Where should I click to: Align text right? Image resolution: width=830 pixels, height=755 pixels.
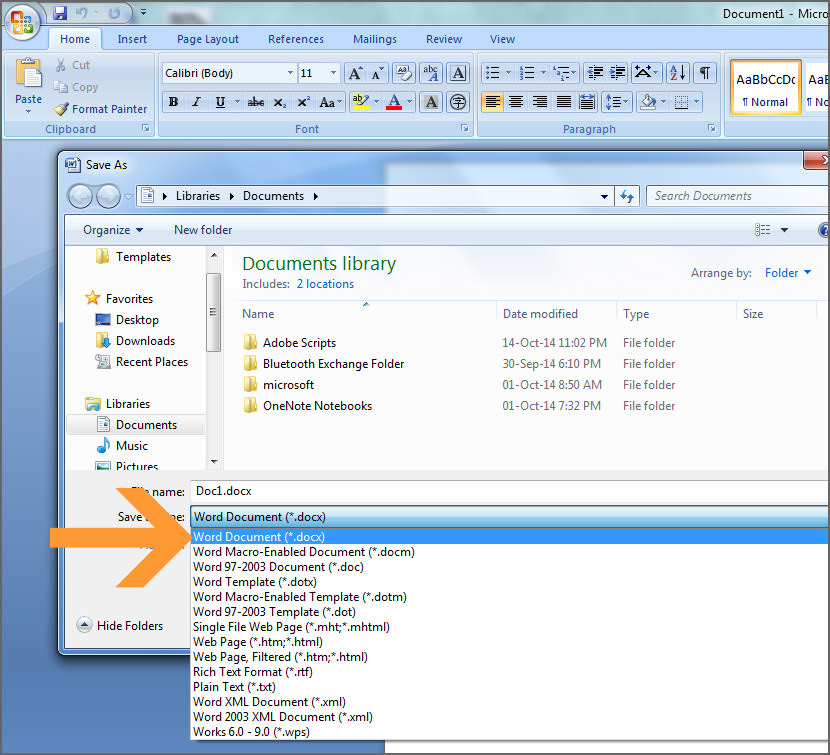539,102
